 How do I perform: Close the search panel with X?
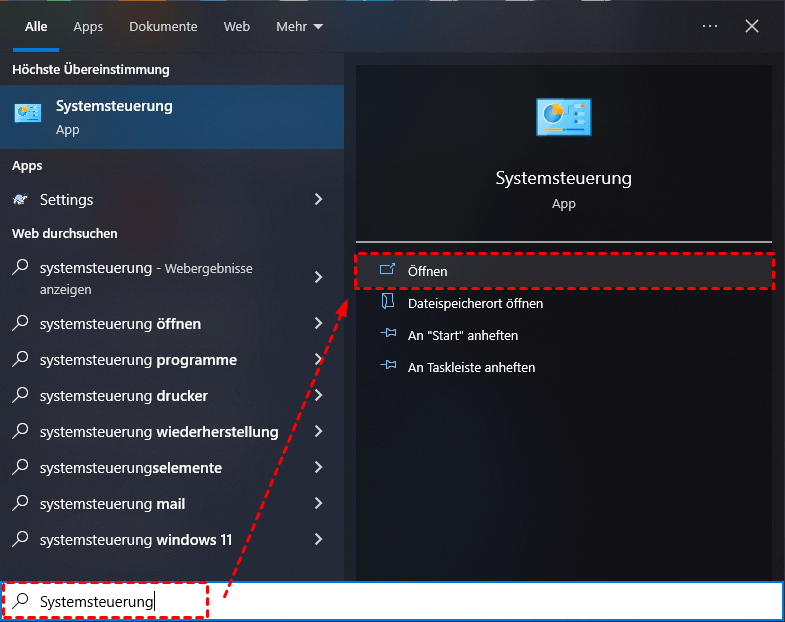click(752, 27)
